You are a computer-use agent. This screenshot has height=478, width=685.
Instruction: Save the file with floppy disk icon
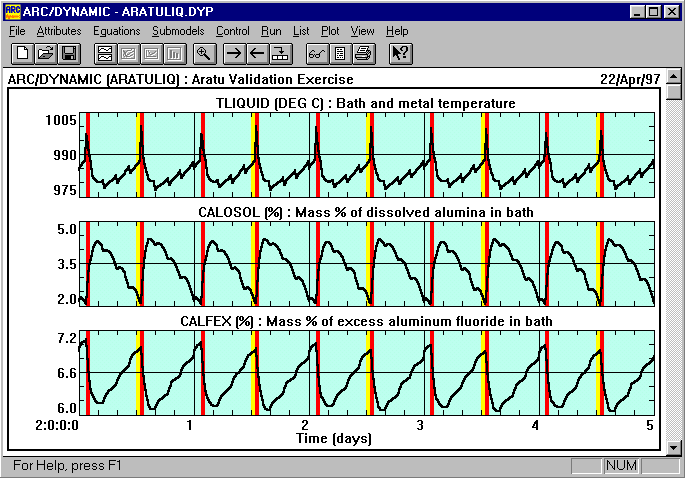pyautogui.click(x=69, y=53)
